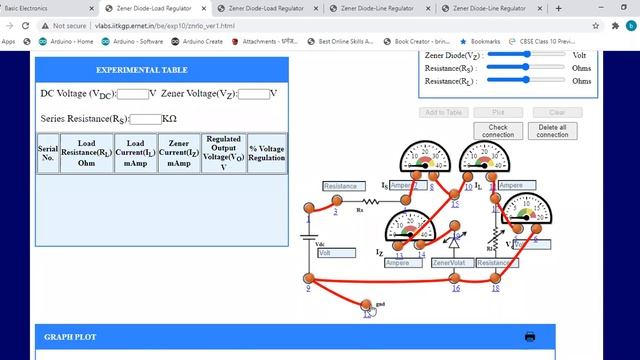
Task: Adjust the Resistance(RS) slider
Action: pos(526,67)
